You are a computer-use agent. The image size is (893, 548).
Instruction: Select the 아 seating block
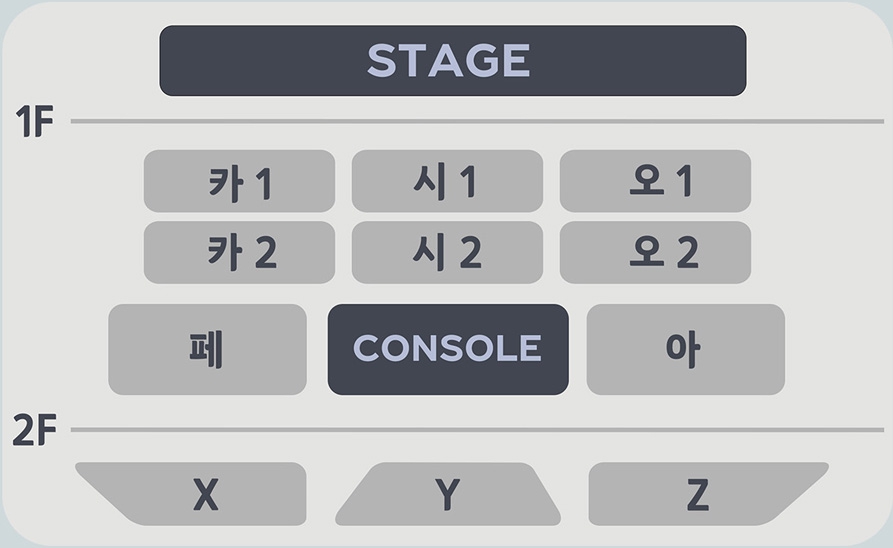tap(686, 349)
